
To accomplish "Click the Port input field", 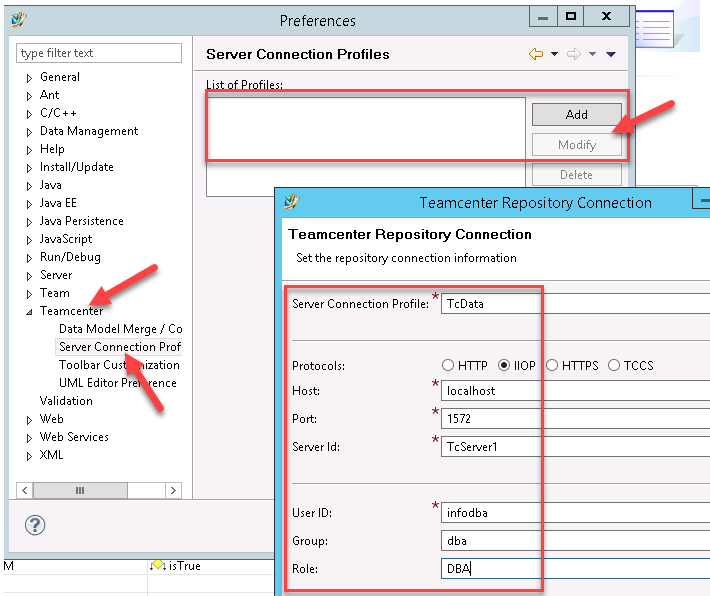I will point(576,418).
